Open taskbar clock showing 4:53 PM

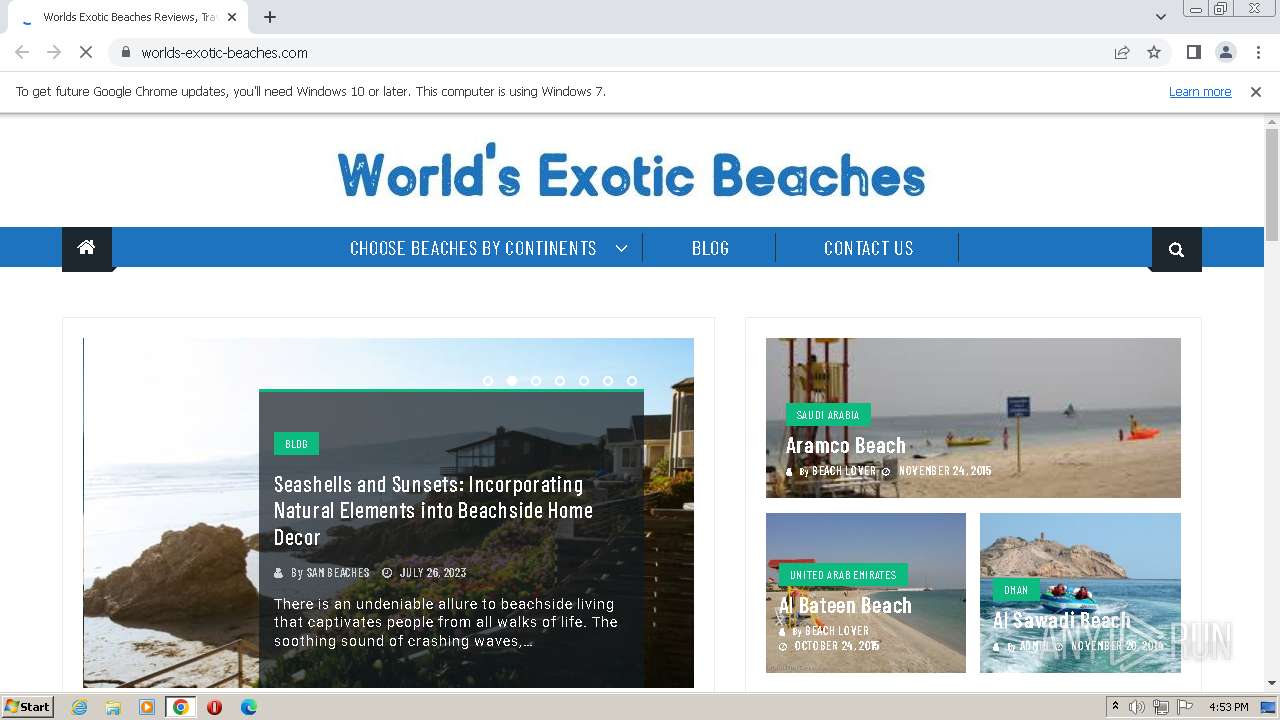[x=1228, y=707]
